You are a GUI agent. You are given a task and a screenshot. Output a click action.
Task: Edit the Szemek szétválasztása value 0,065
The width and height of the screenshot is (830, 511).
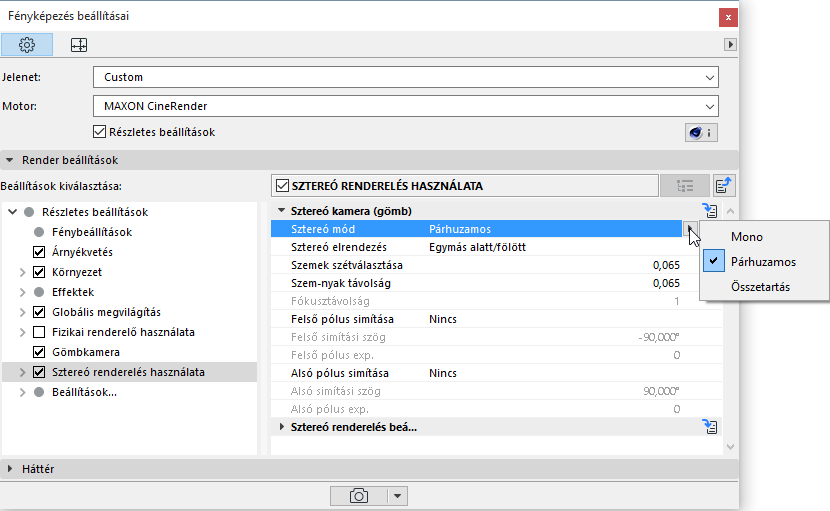666,265
